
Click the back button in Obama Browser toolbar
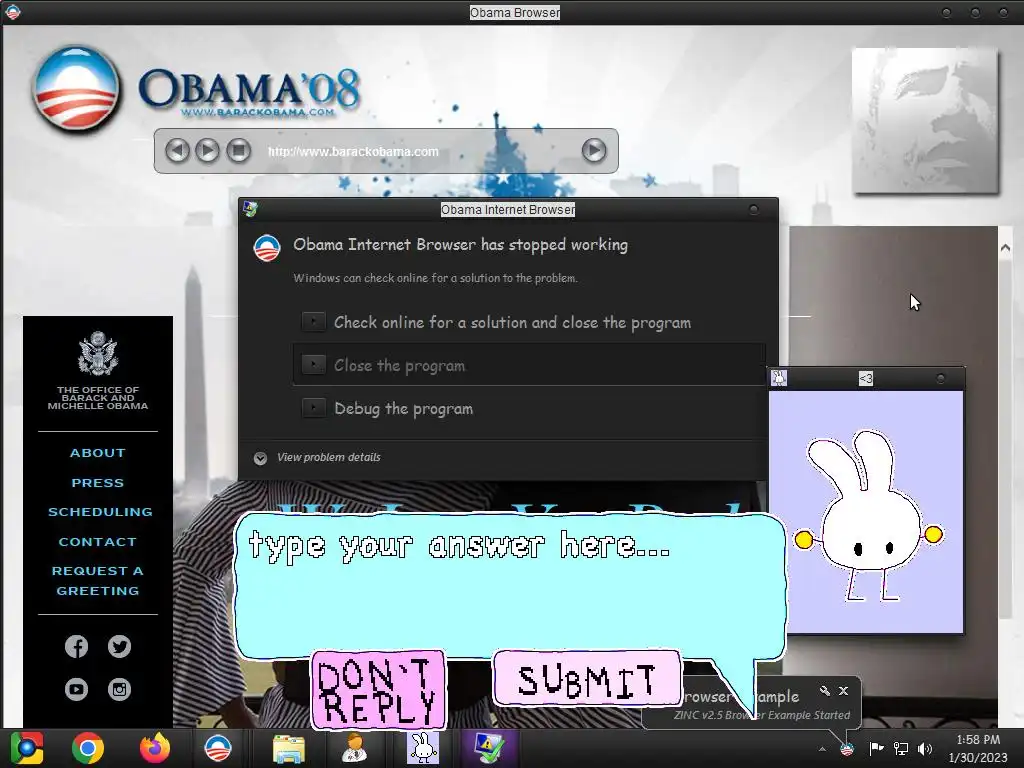tap(177, 151)
